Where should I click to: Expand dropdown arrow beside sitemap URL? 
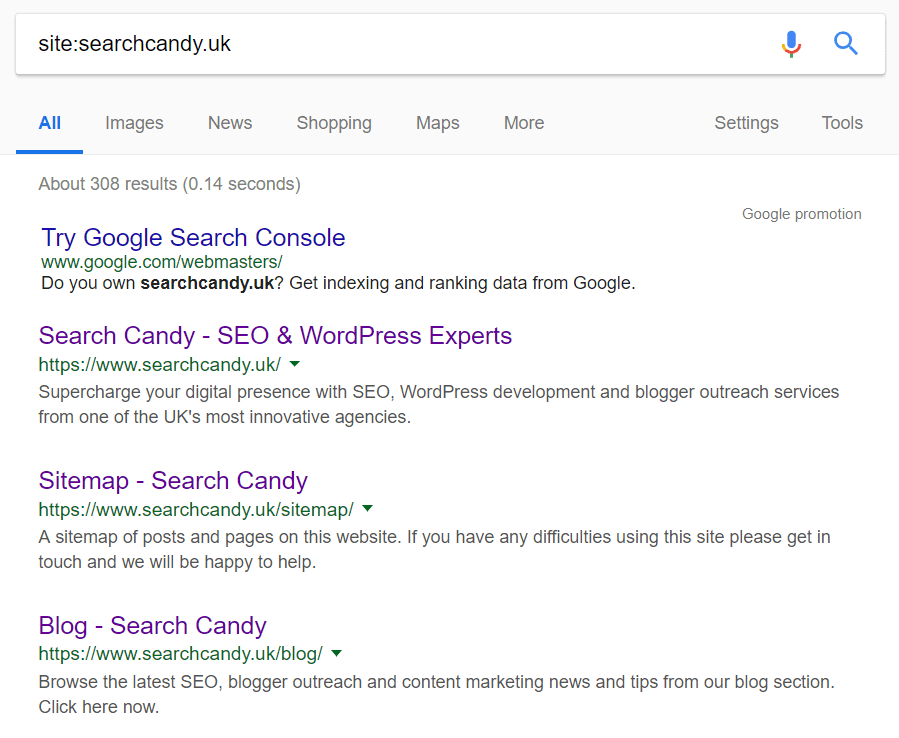coord(368,508)
